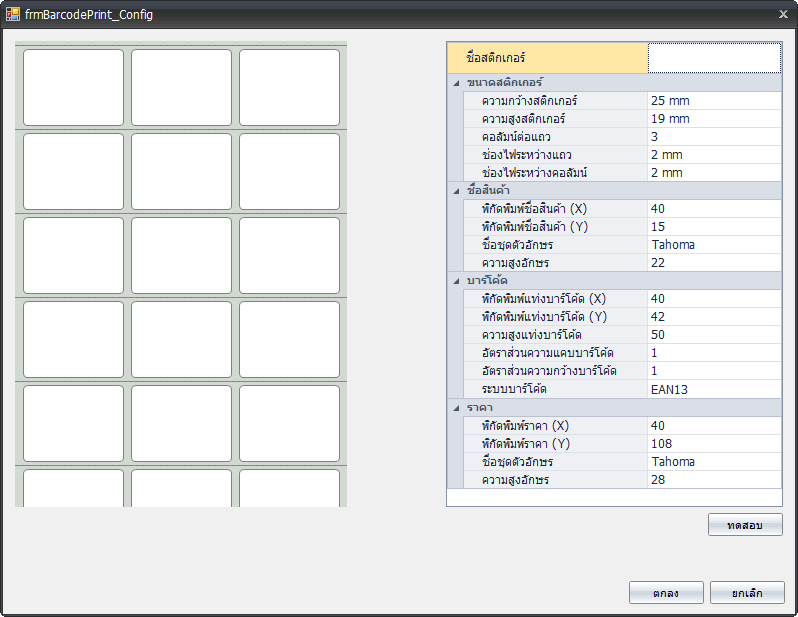This screenshot has width=798, height=617.
Task: Collapse the ชื่อสินค้า category
Action: pyautogui.click(x=456, y=190)
